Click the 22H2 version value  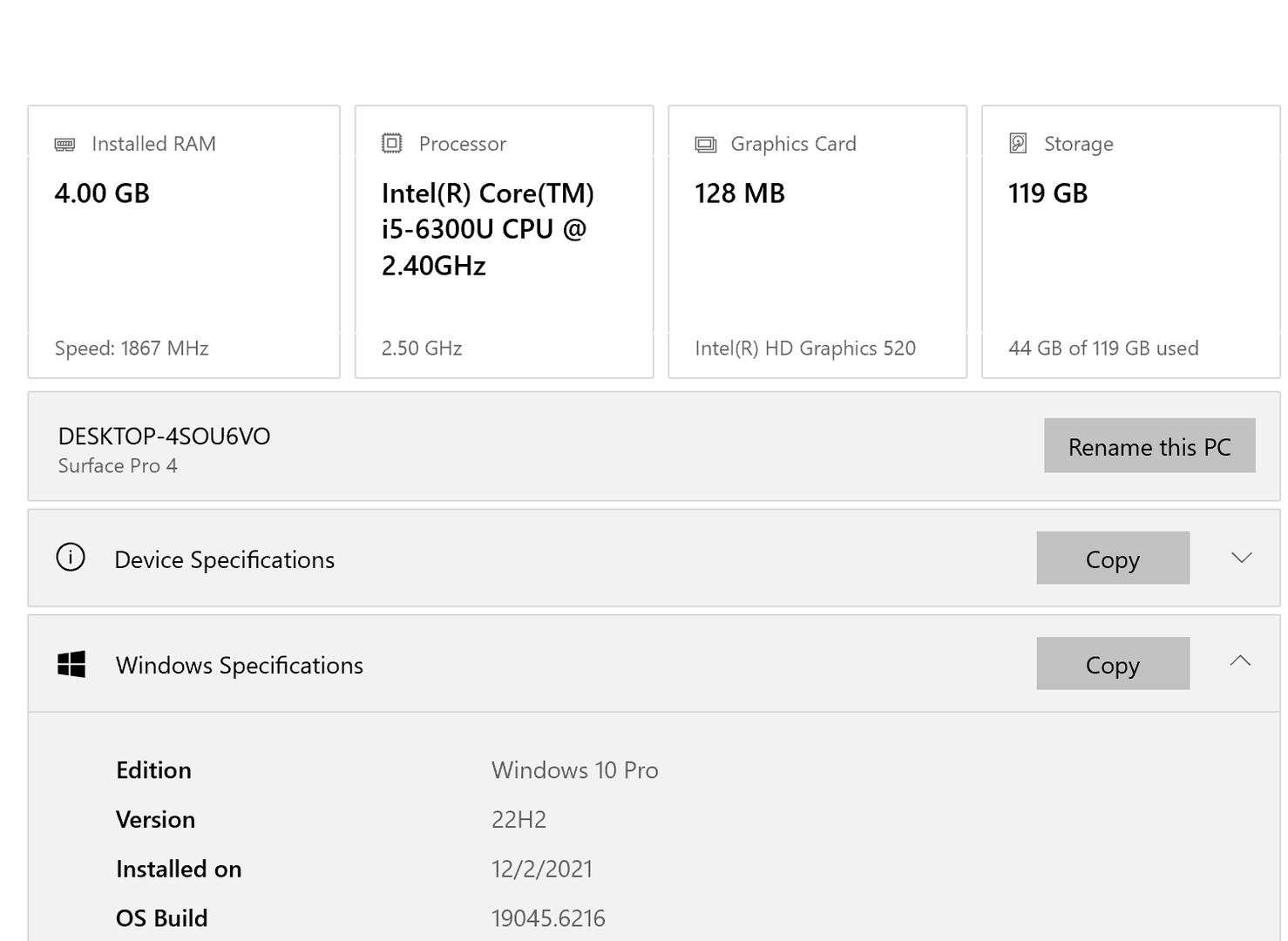[519, 820]
